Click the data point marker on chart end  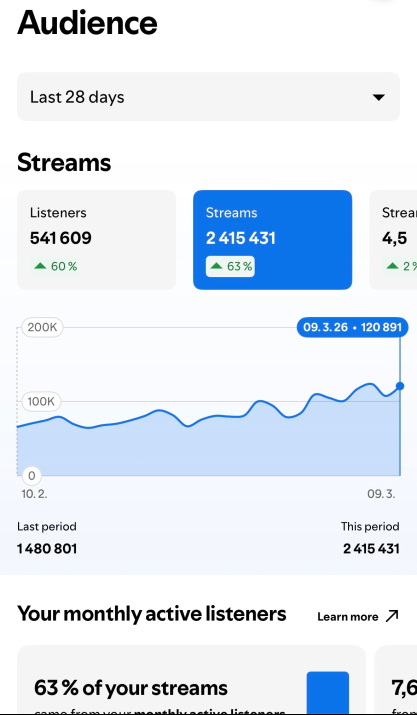(x=400, y=386)
